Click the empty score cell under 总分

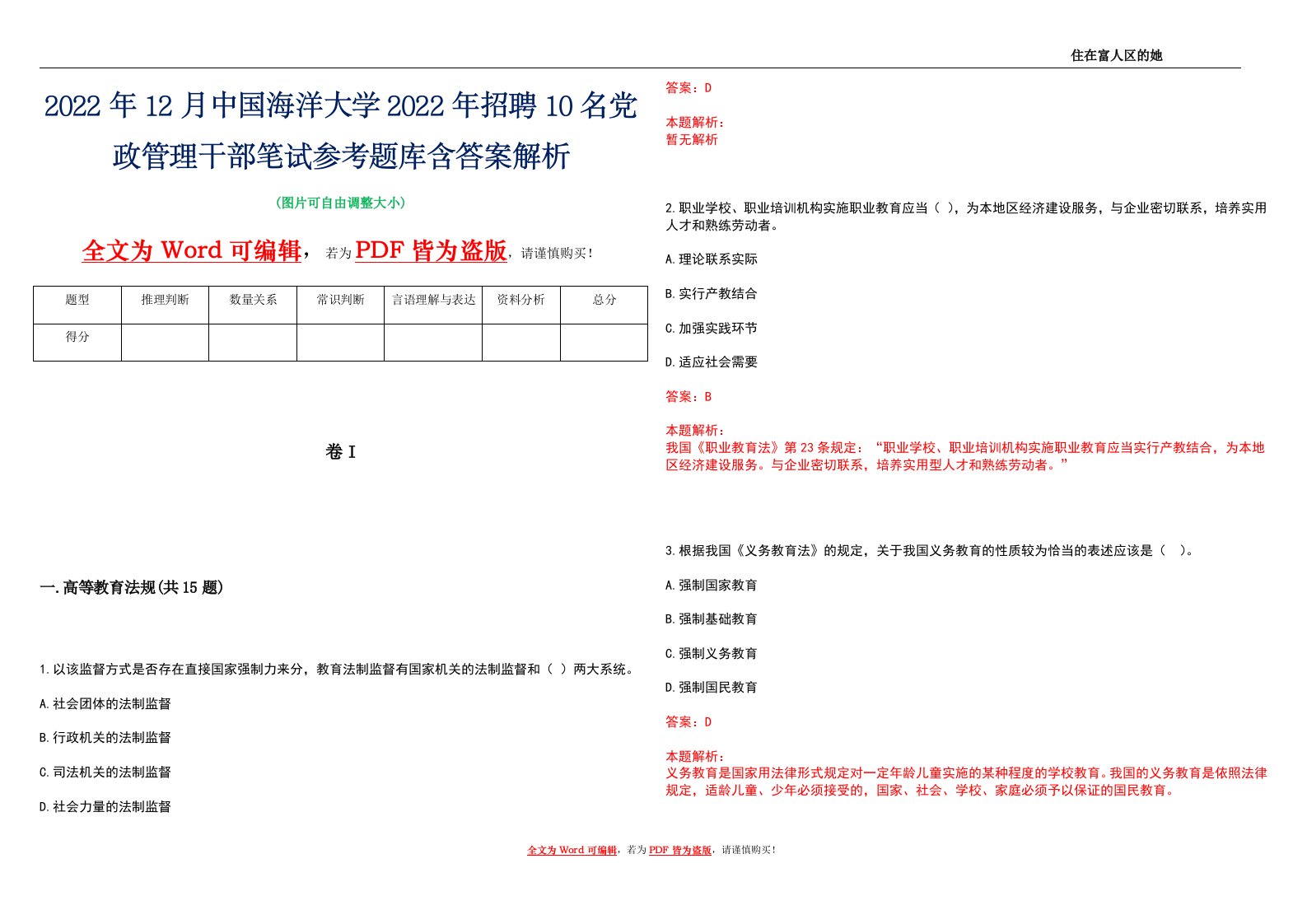(604, 342)
